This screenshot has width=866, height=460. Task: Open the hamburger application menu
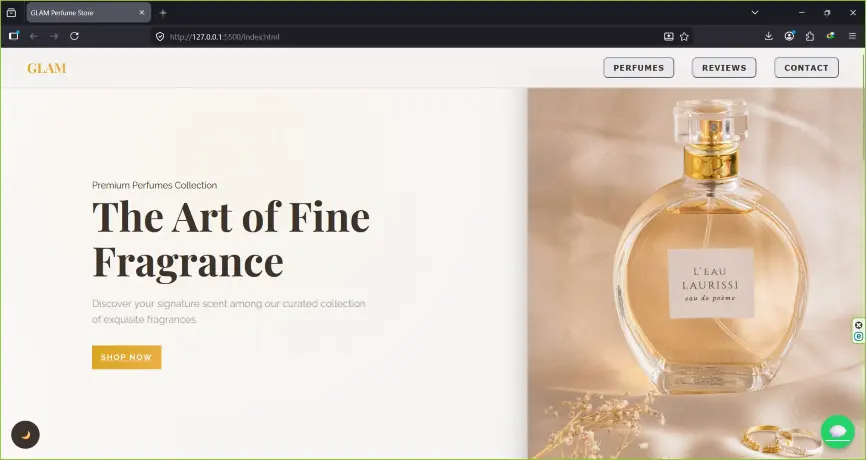[x=852, y=36]
